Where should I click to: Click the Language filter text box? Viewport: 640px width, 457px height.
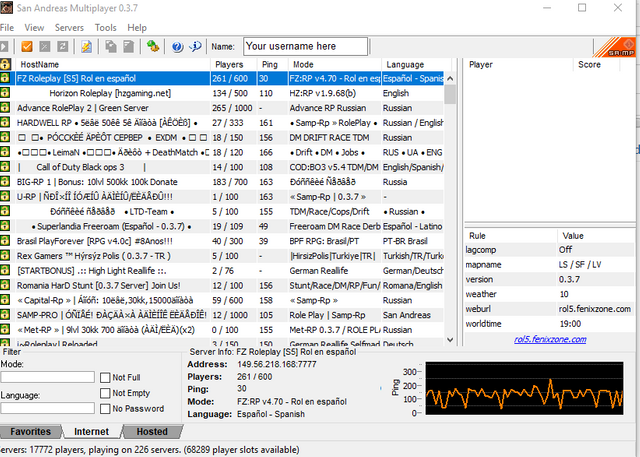[x=47, y=408]
